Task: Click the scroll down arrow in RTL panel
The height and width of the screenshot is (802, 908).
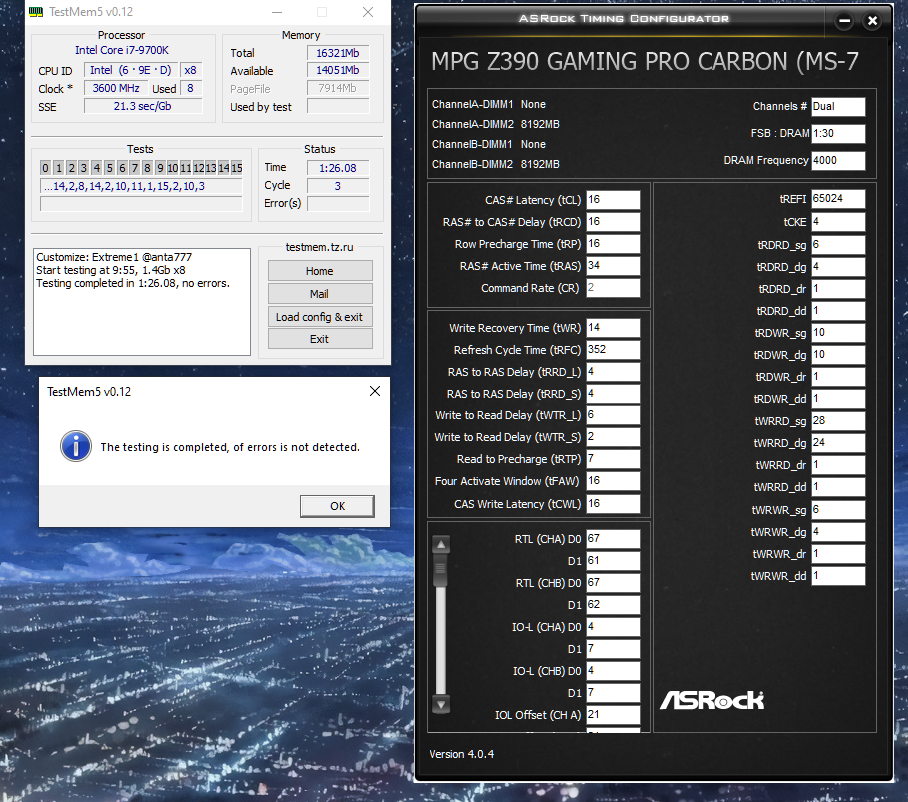Action: (x=441, y=704)
